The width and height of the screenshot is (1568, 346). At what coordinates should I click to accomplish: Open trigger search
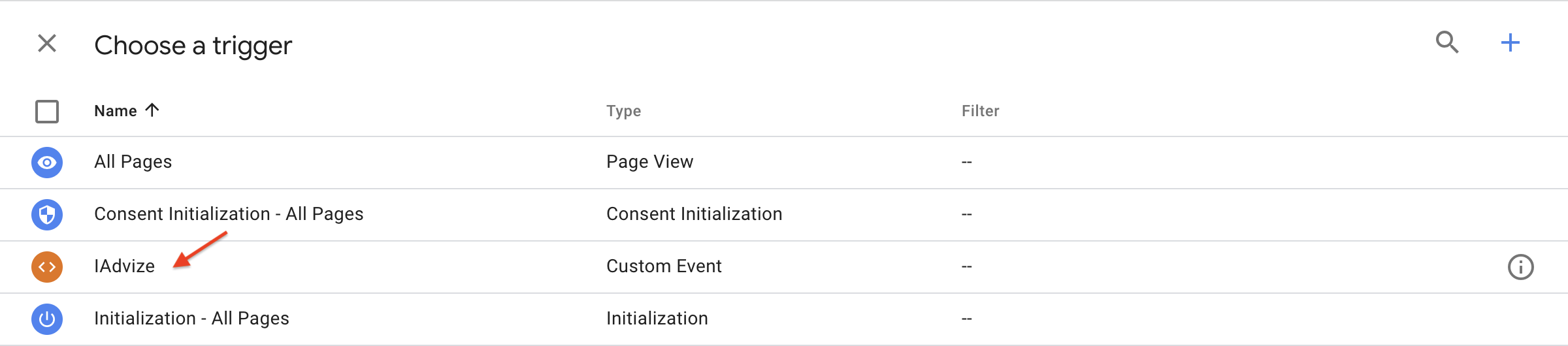coord(1446,43)
